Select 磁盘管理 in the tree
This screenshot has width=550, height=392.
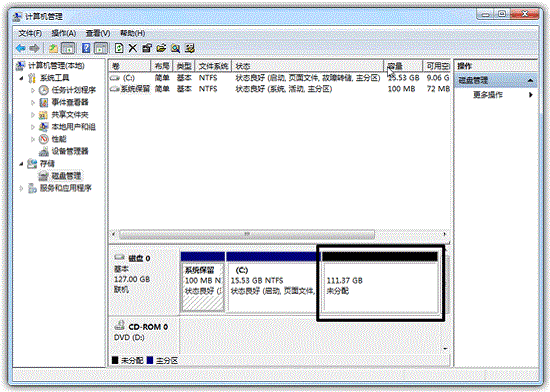(66, 176)
